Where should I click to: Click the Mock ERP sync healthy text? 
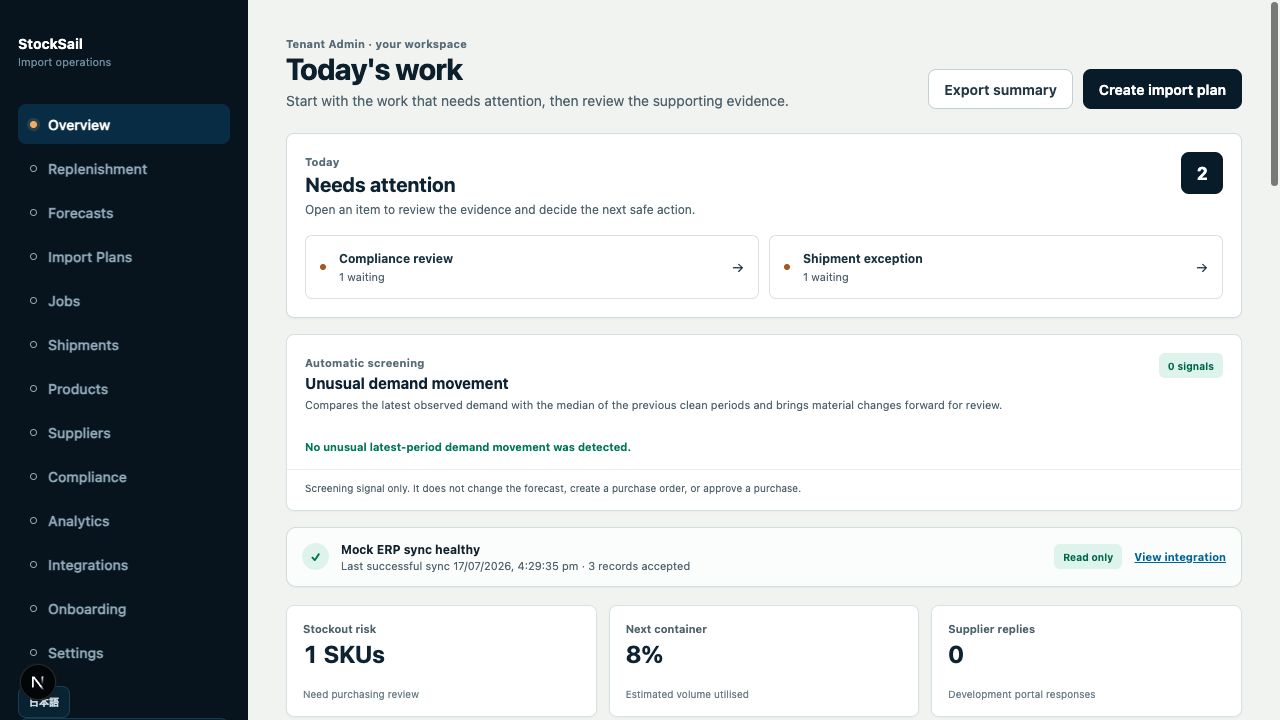tap(410, 549)
